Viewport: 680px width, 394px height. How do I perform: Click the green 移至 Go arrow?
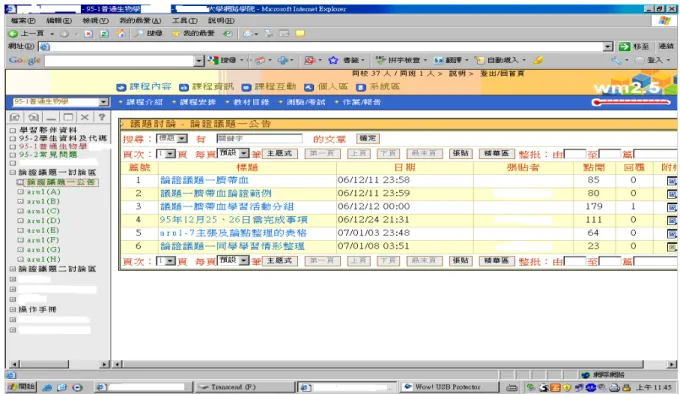pos(634,46)
